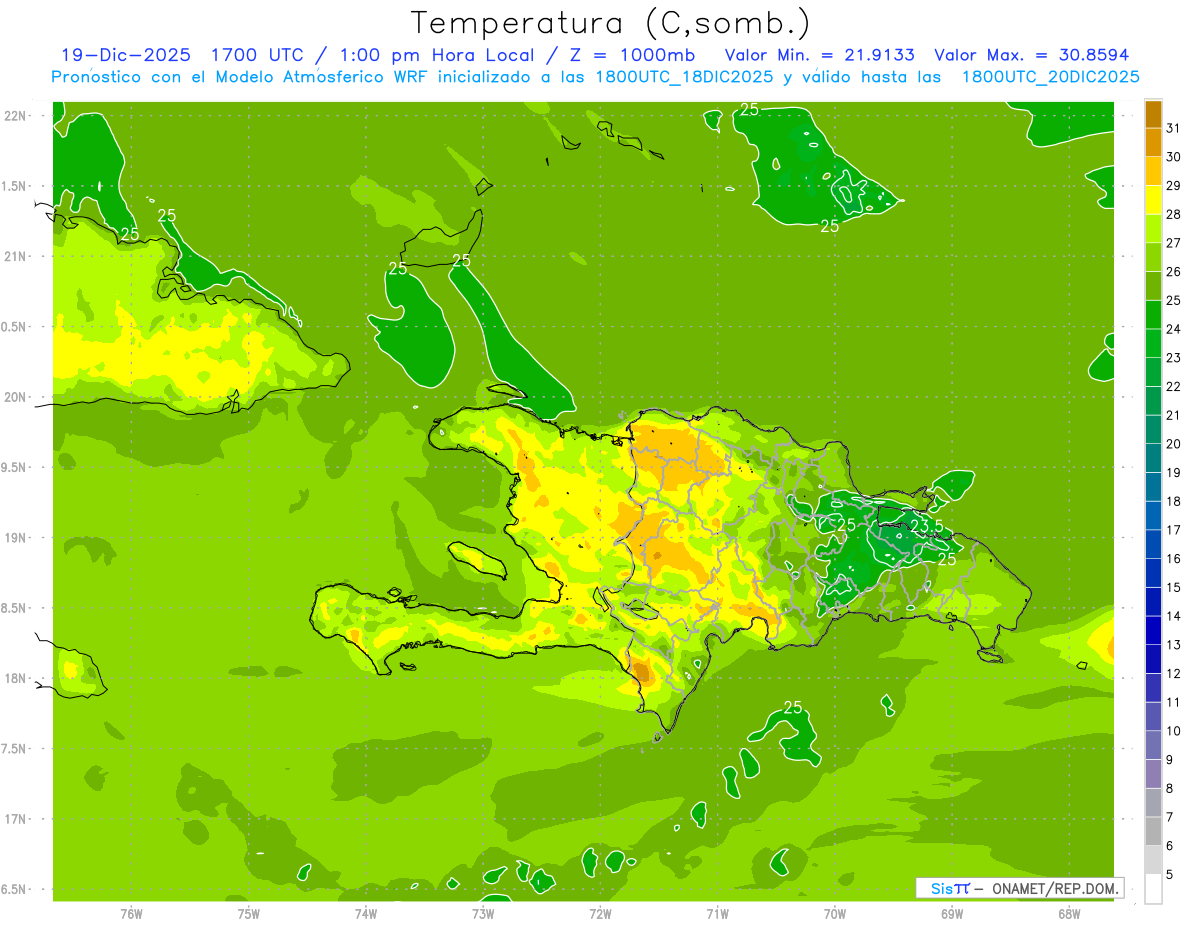
Task: Click the legend value 30
Action: [x=1174, y=157]
